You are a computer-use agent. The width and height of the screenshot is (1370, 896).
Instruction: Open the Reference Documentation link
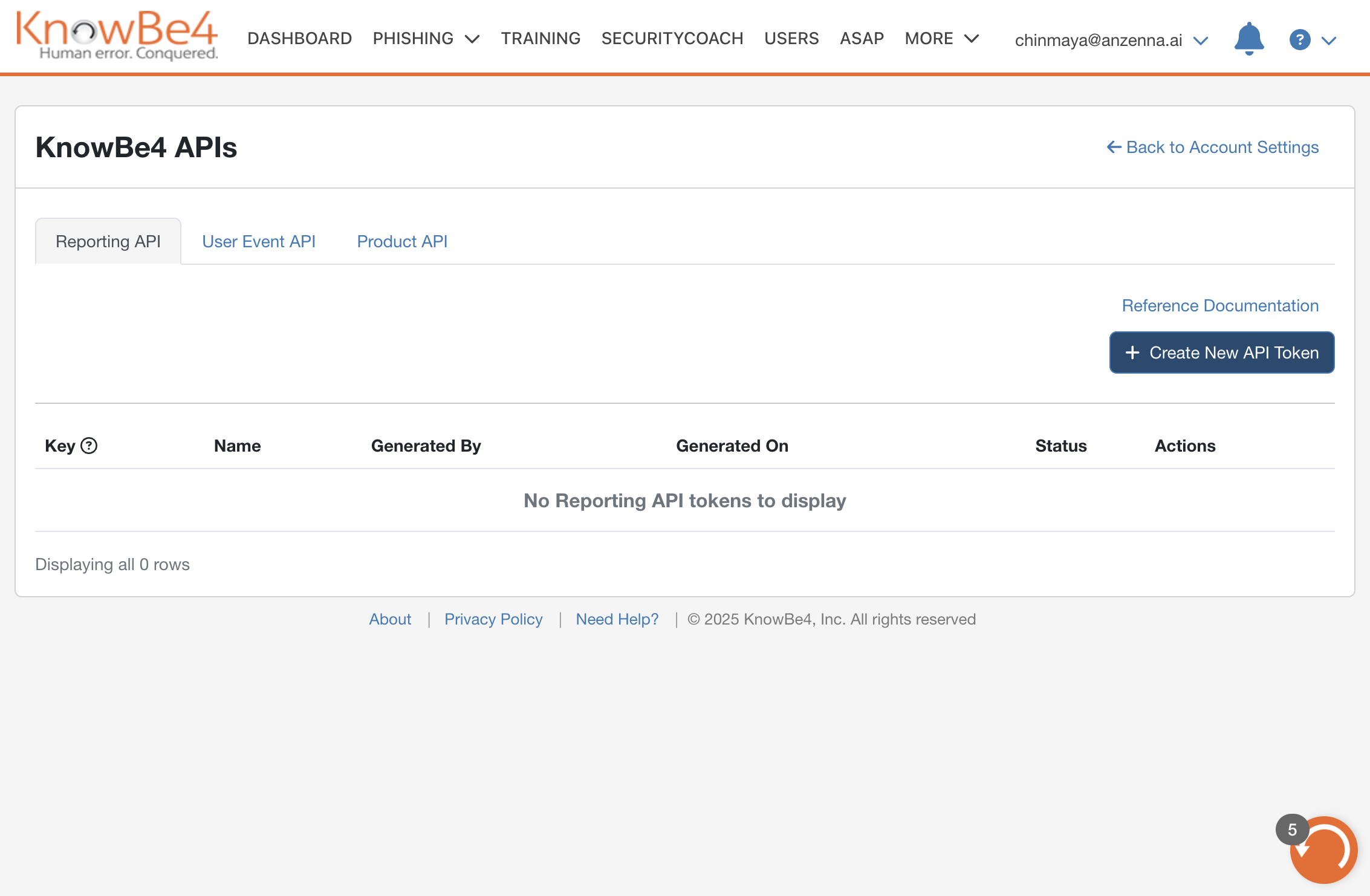(x=1220, y=305)
